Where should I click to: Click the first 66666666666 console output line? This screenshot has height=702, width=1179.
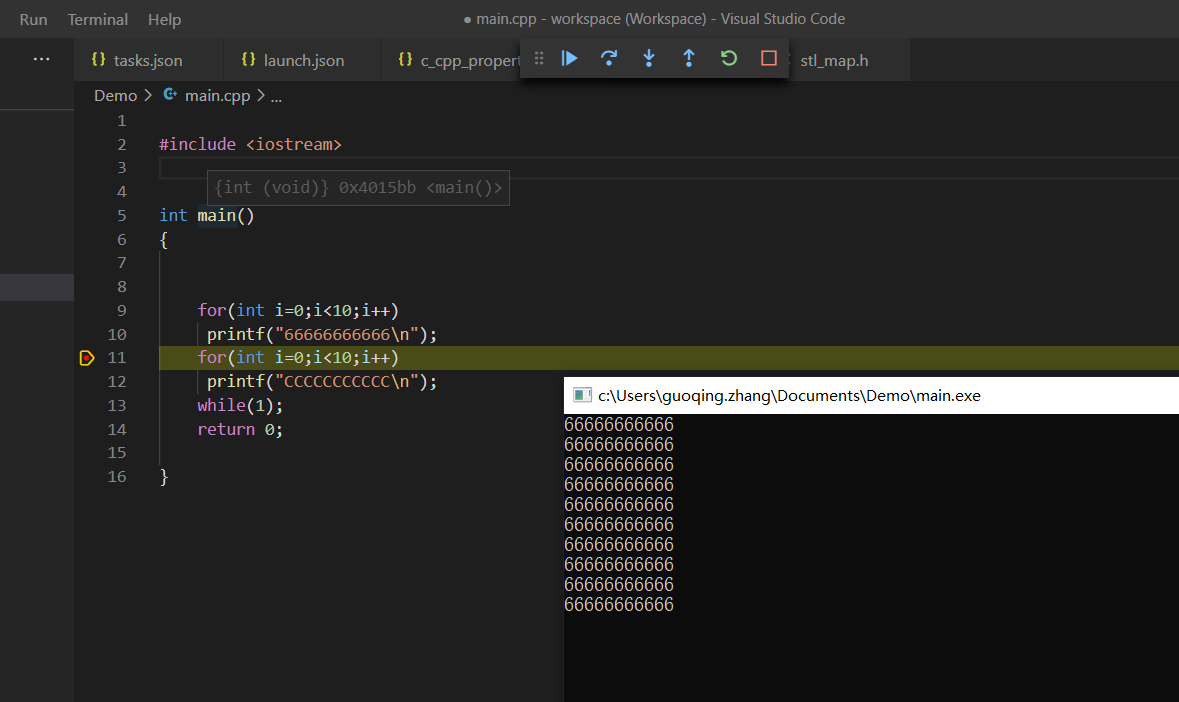(619, 425)
